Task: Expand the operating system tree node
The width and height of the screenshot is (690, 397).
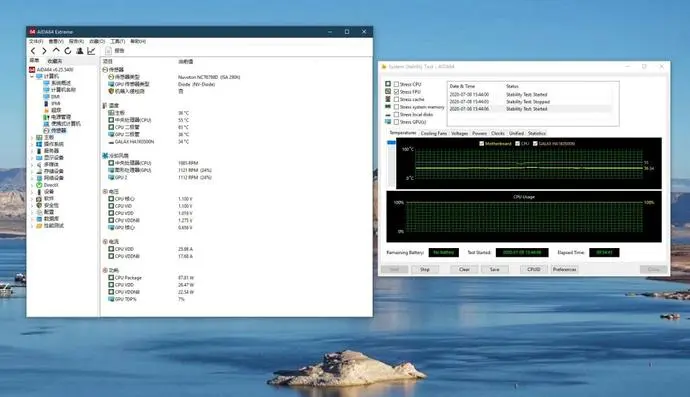Action: coord(32,144)
